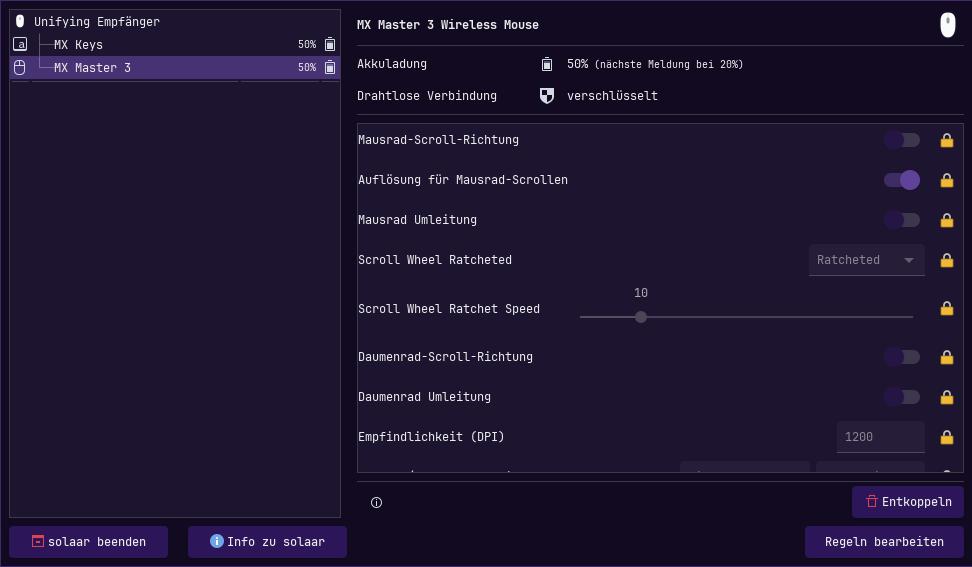972x567 pixels.
Task: Click lock icon for Daumenrad Umleitung
Action: click(x=947, y=397)
